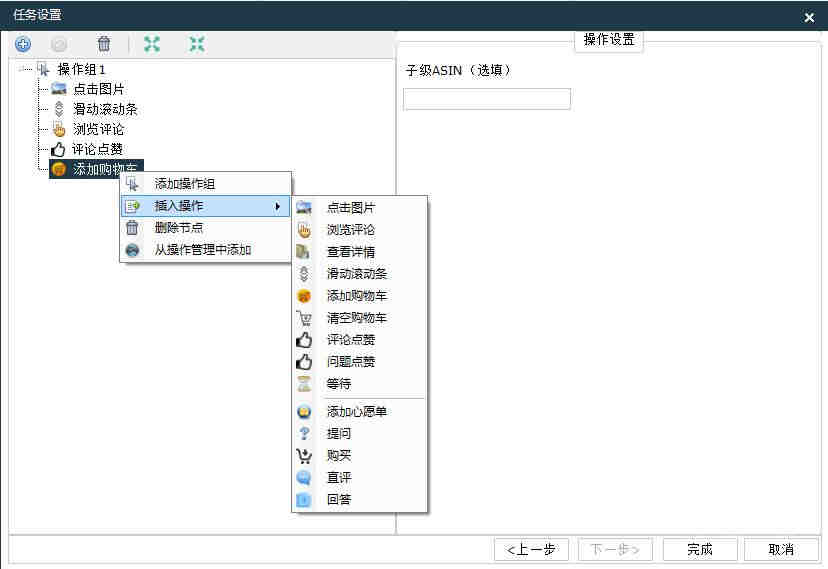
Task: Insert 查看详情 from submenu
Action: point(359,252)
